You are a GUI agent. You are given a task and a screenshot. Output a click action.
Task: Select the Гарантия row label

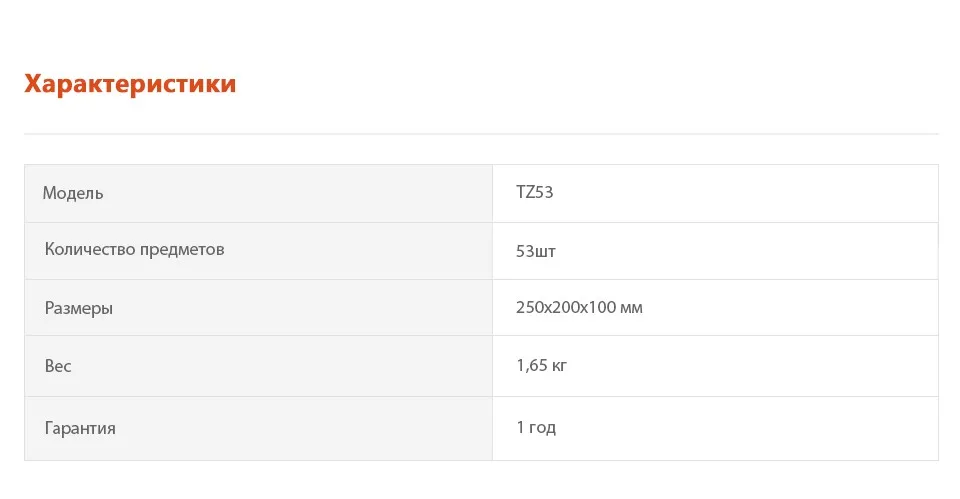[80, 428]
